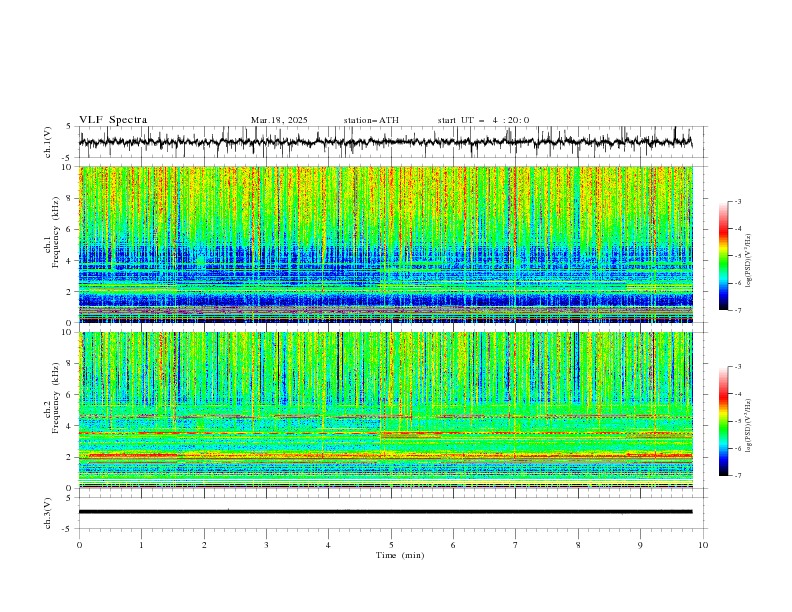Click the 'station=ATH' label
Image resolution: width=792 pixels, height=612 pixels.
(371, 120)
